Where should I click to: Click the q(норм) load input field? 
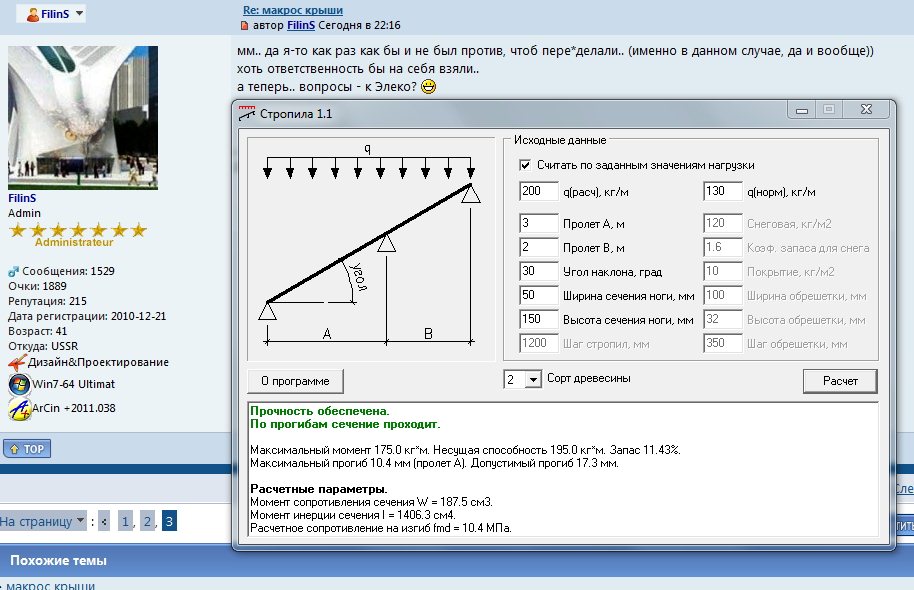pyautogui.click(x=723, y=191)
